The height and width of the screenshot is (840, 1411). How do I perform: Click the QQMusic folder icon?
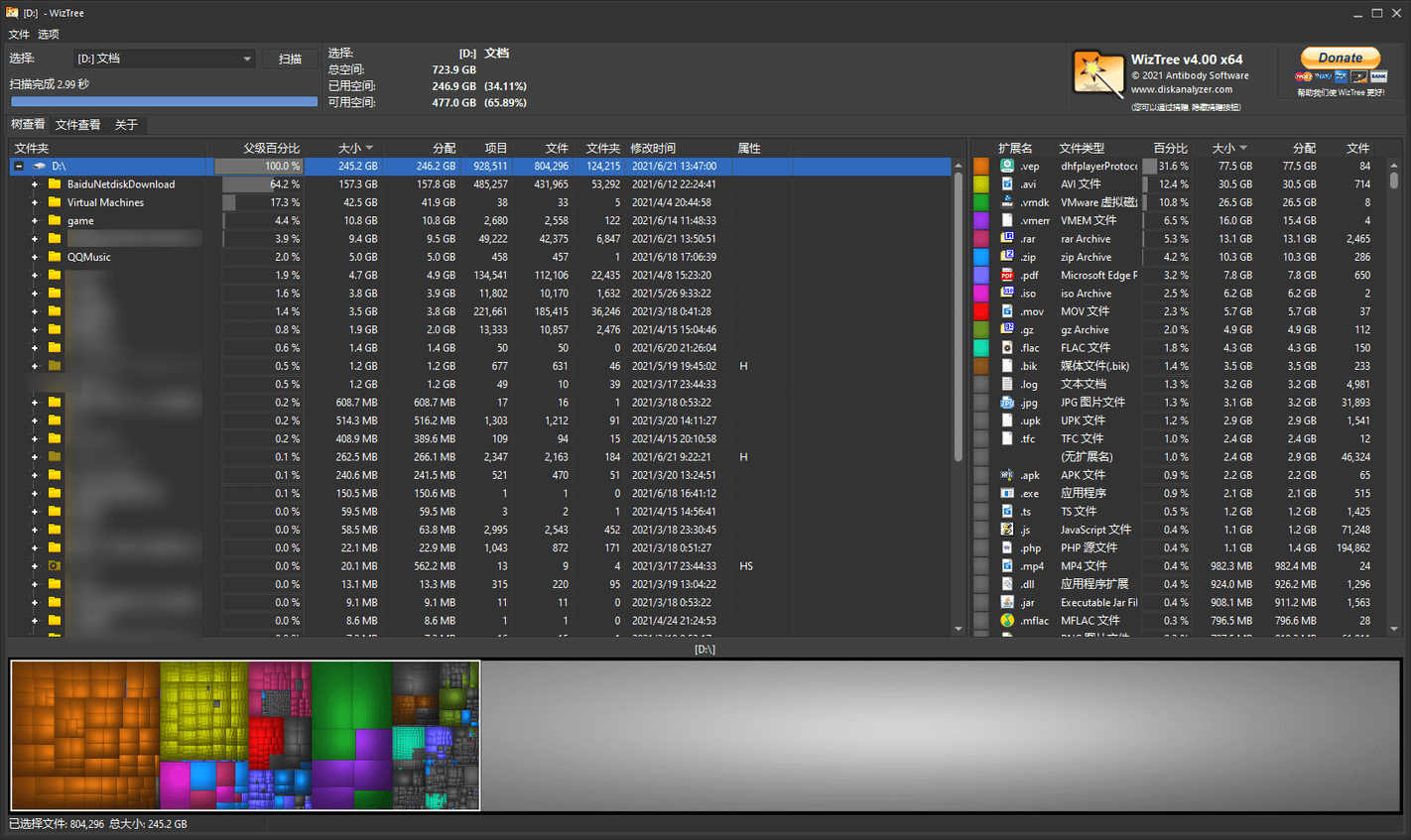point(55,257)
